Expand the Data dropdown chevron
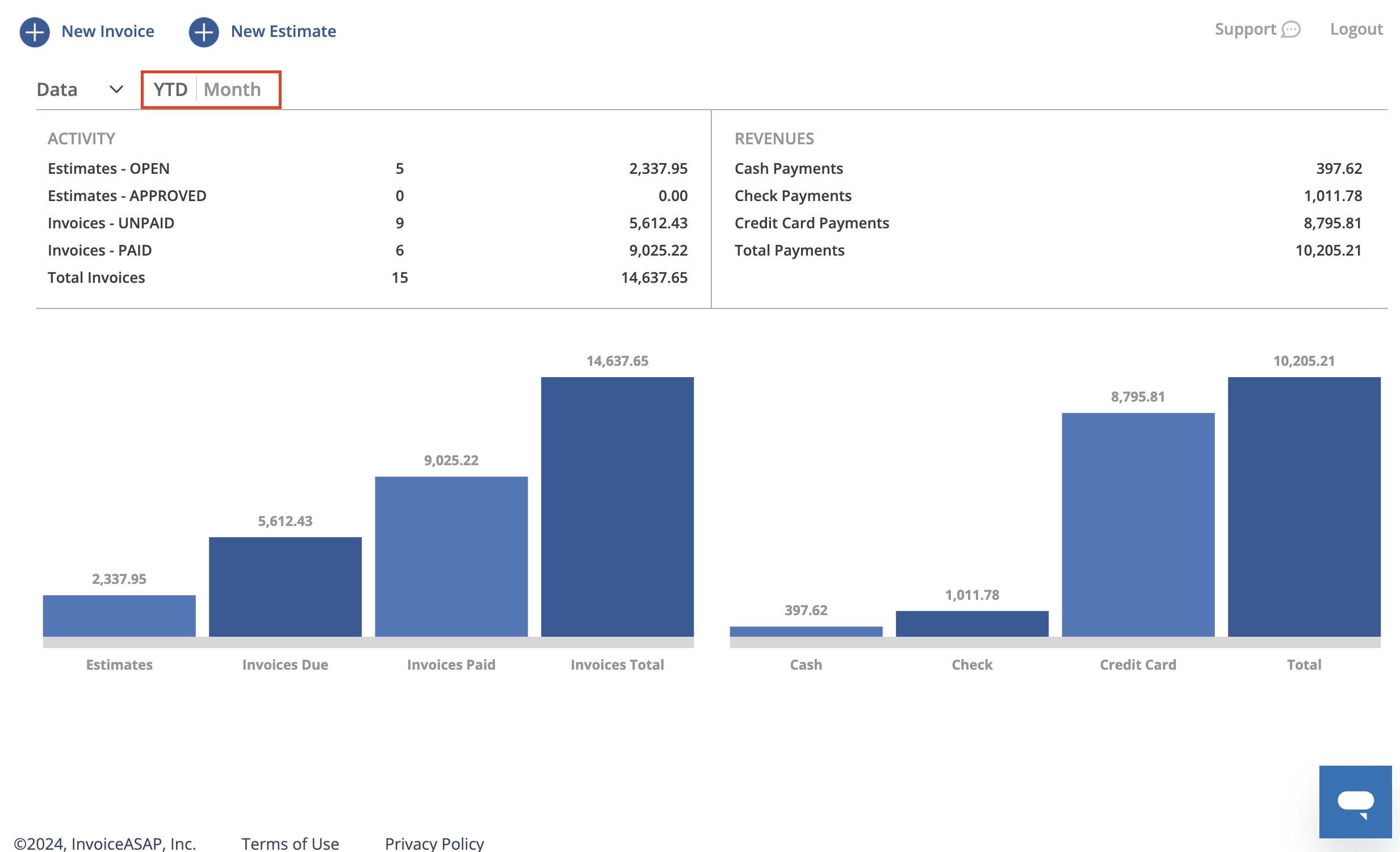This screenshot has width=1400, height=852. click(x=116, y=90)
